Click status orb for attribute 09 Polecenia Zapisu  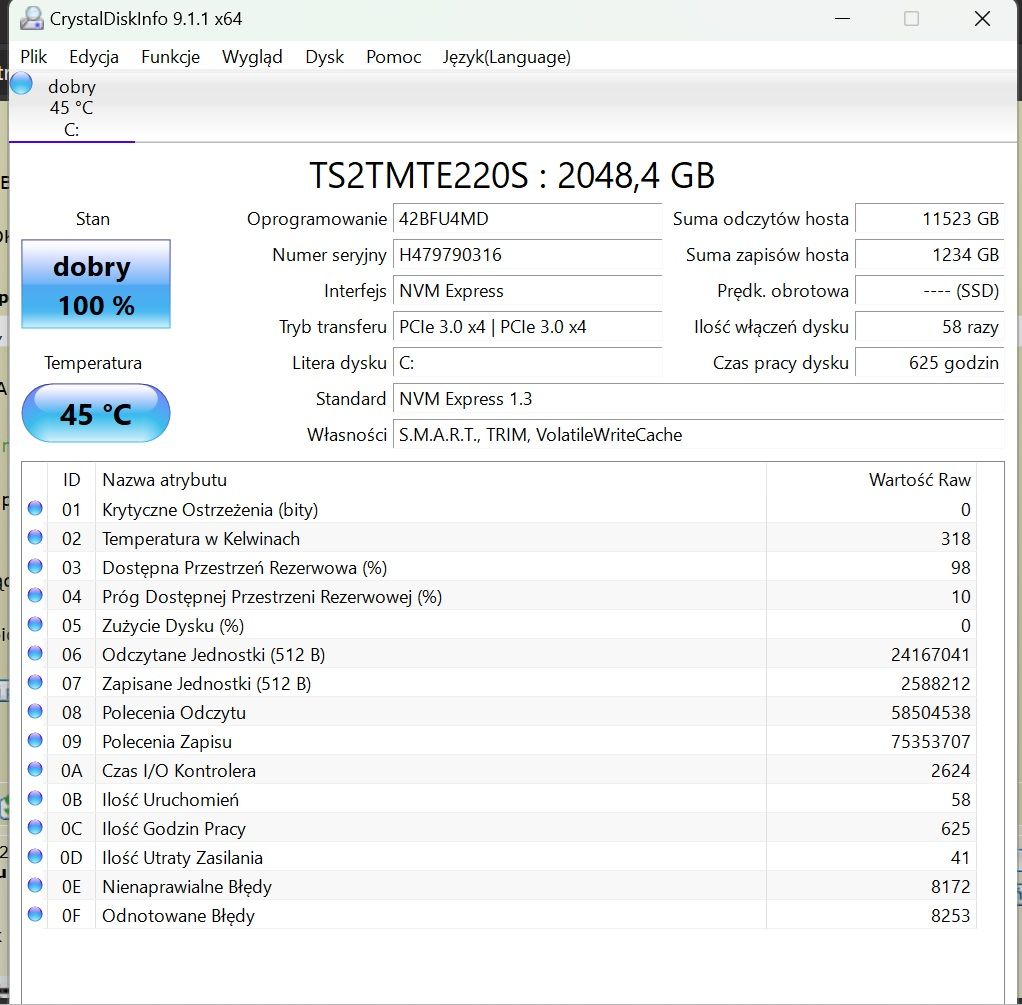35,740
